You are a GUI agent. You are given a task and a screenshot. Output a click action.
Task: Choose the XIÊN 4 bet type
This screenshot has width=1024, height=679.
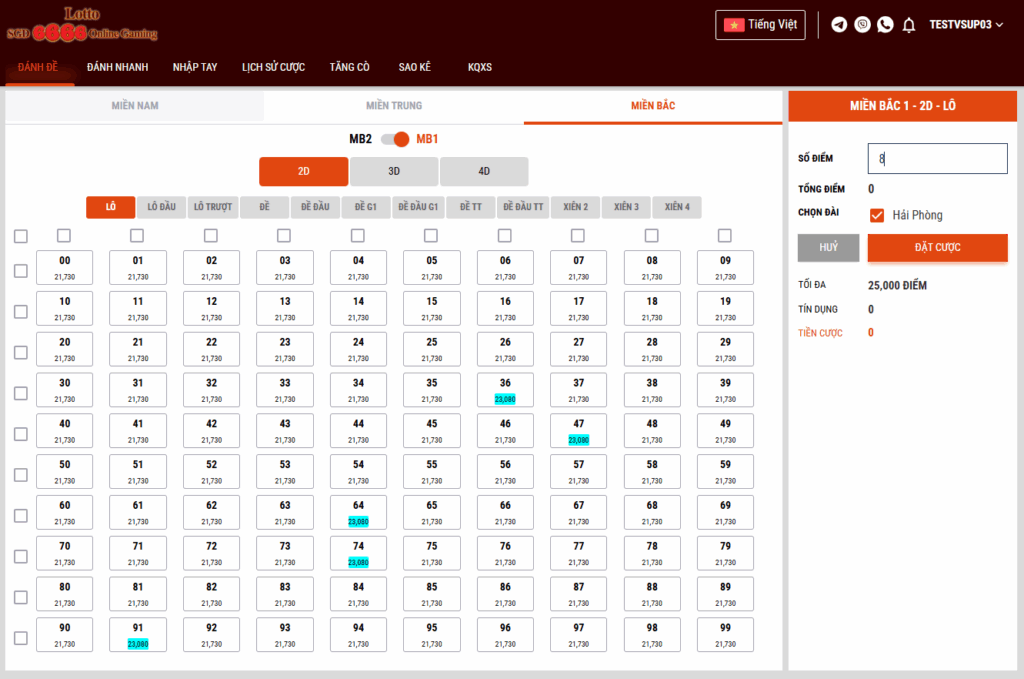pos(677,207)
